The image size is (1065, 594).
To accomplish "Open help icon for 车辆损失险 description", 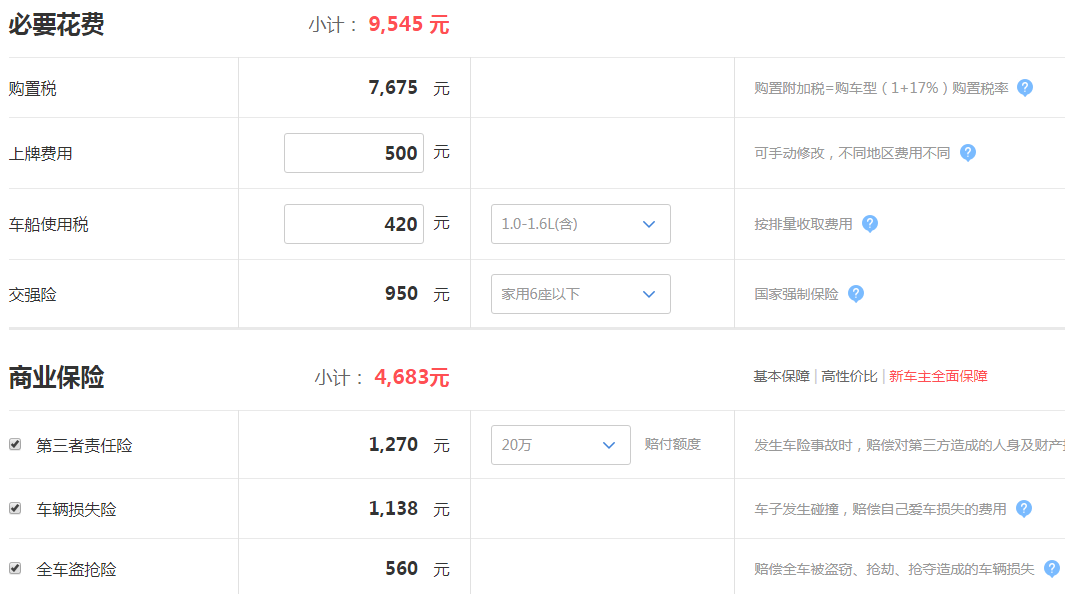I will tap(1024, 508).
